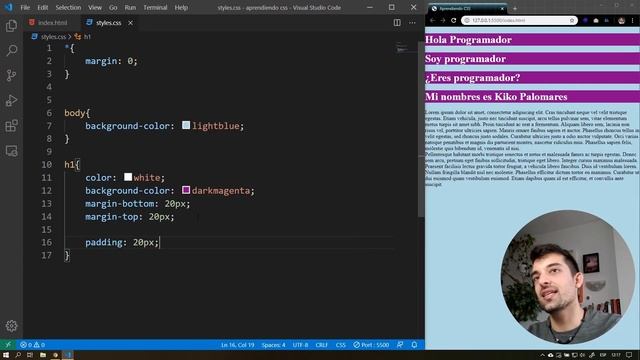Click the h1 breadcrumb segment
The height and width of the screenshot is (360, 640).
click(x=87, y=37)
